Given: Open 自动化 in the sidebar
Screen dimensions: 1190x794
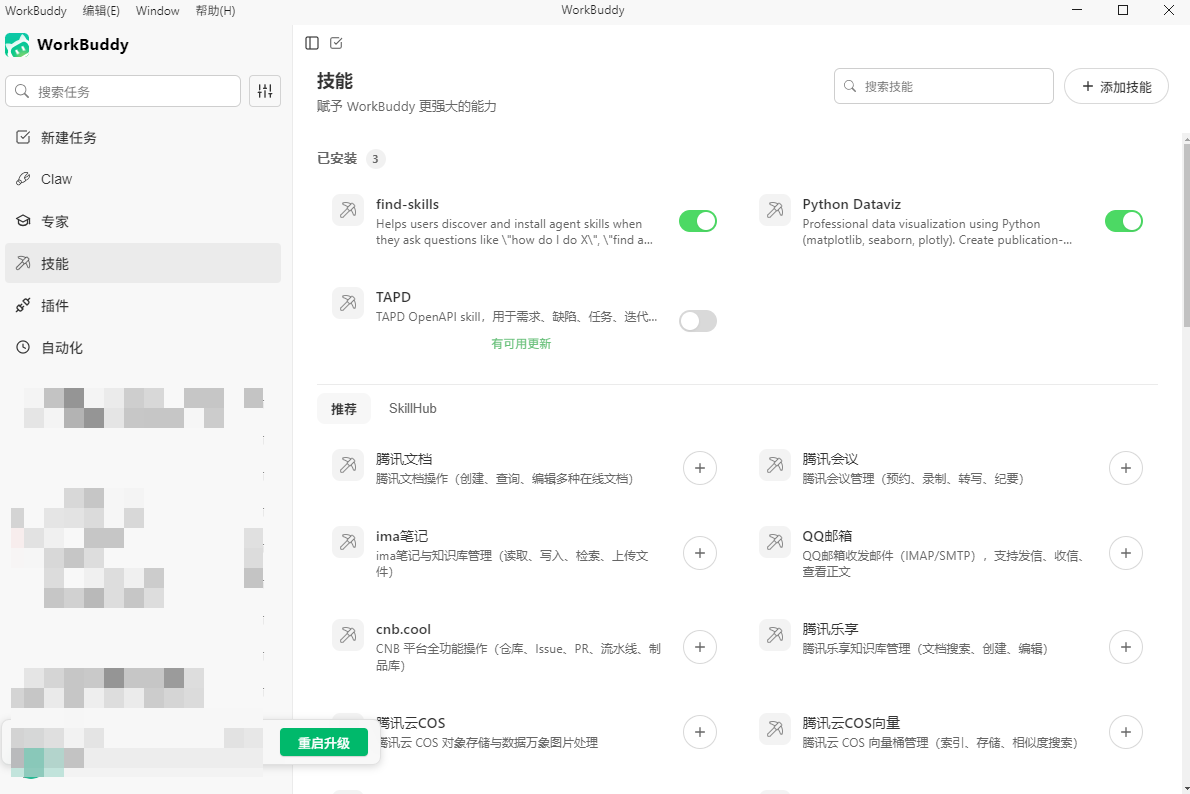Looking at the screenshot, I should coord(143,348).
